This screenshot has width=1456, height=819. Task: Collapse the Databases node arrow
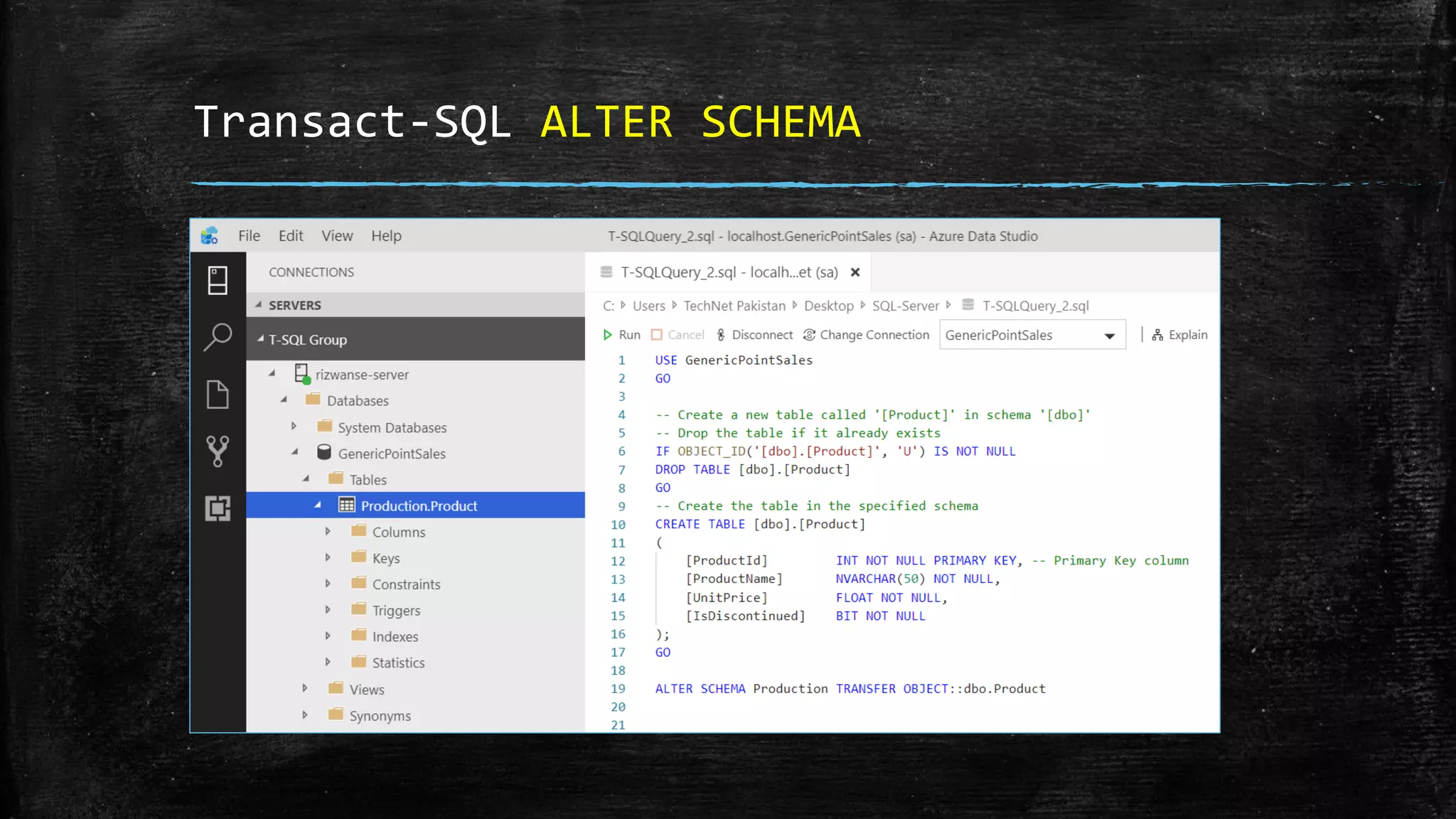coord(283,400)
